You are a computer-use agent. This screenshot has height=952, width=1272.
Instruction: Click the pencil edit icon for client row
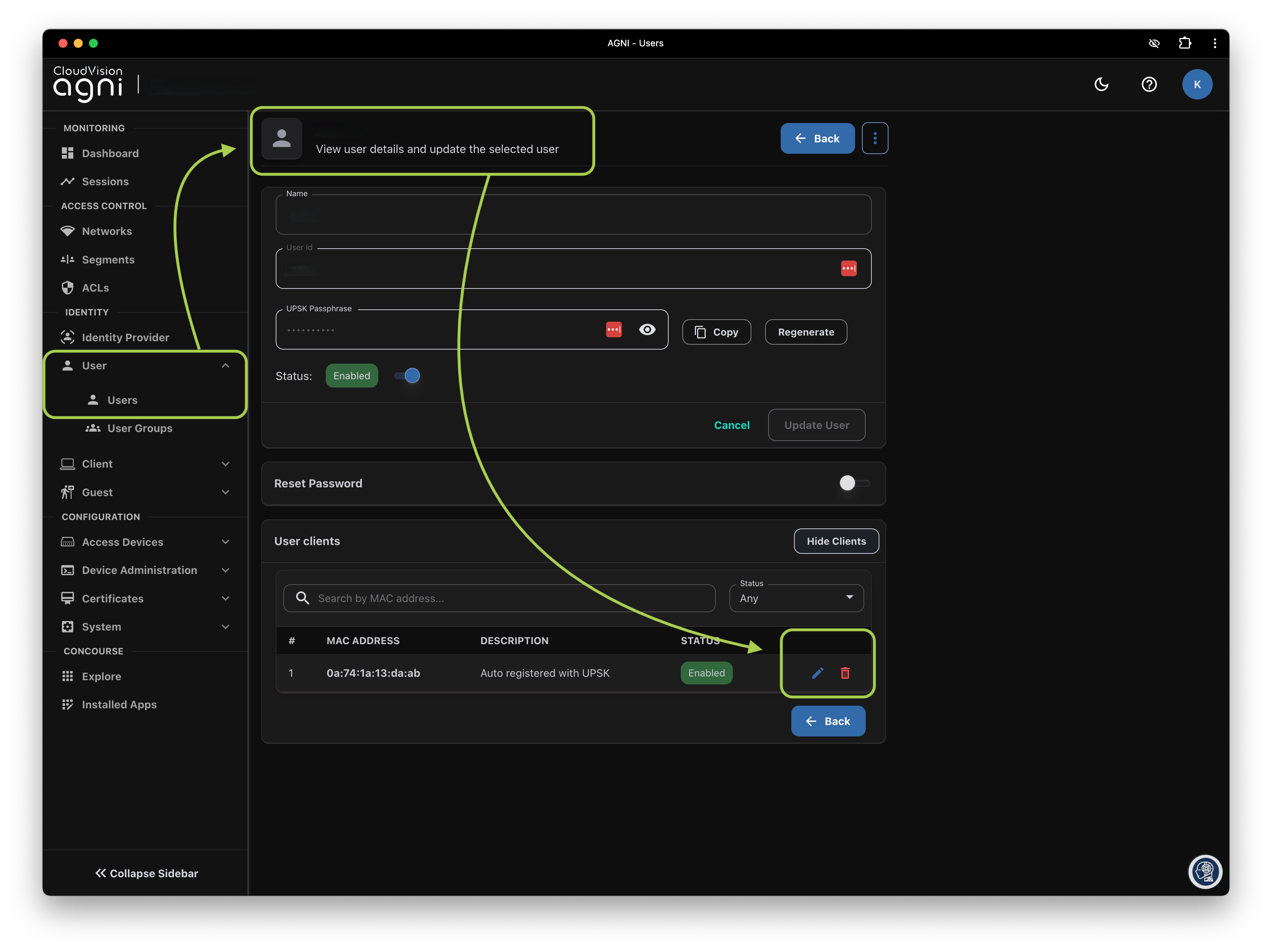pos(817,673)
